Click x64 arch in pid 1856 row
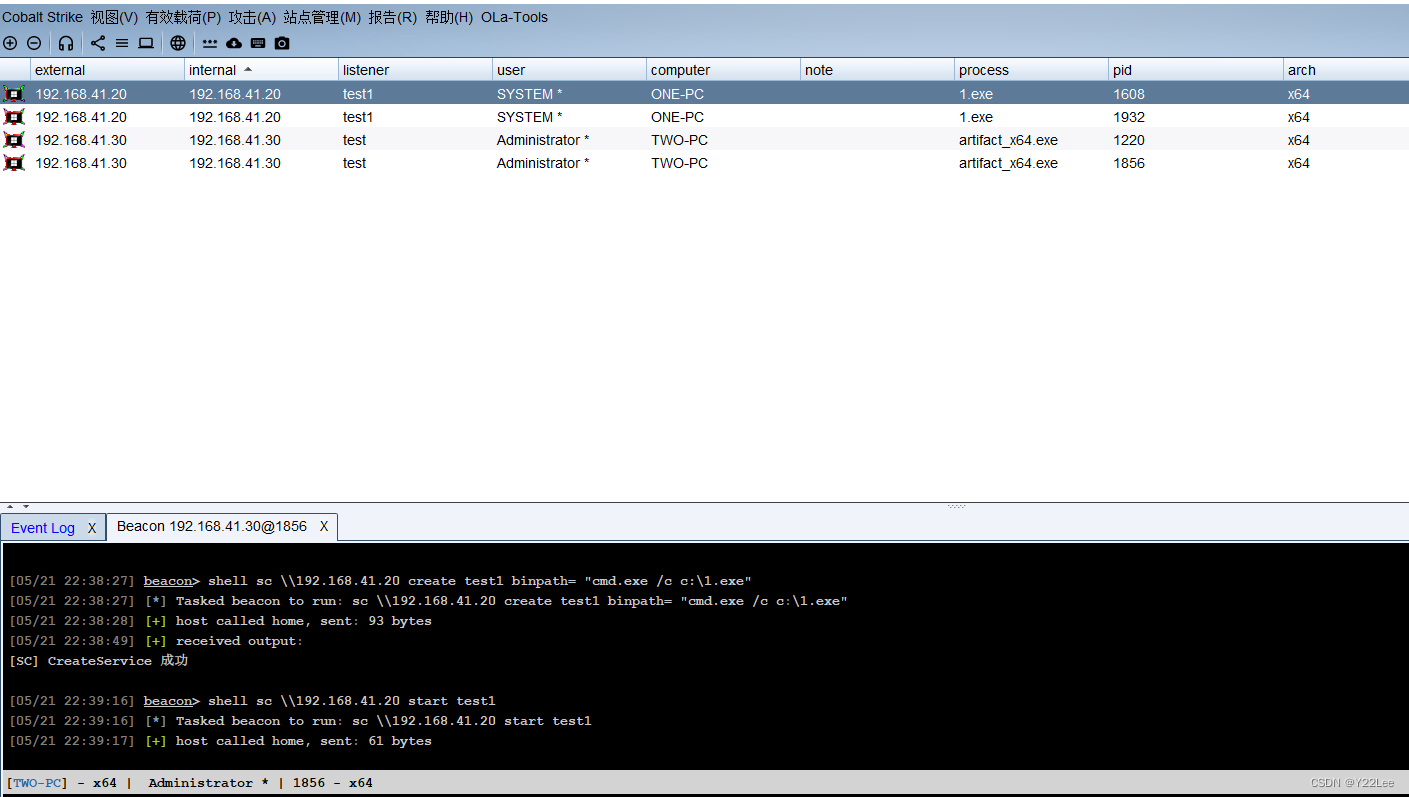Viewport: 1409px width, 797px height. tap(1298, 163)
